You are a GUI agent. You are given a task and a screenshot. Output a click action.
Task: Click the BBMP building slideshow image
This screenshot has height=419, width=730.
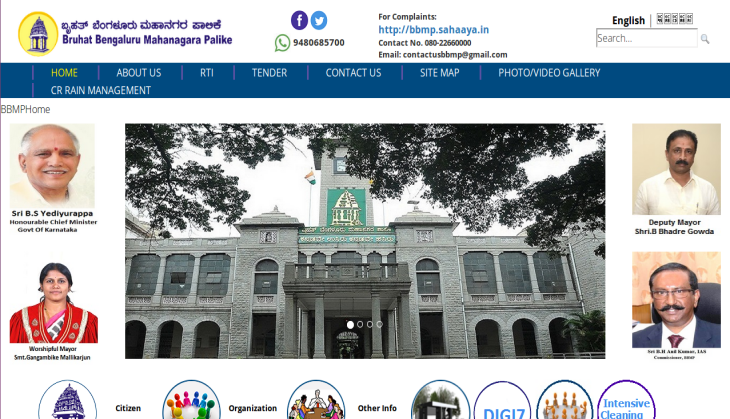pyautogui.click(x=365, y=241)
